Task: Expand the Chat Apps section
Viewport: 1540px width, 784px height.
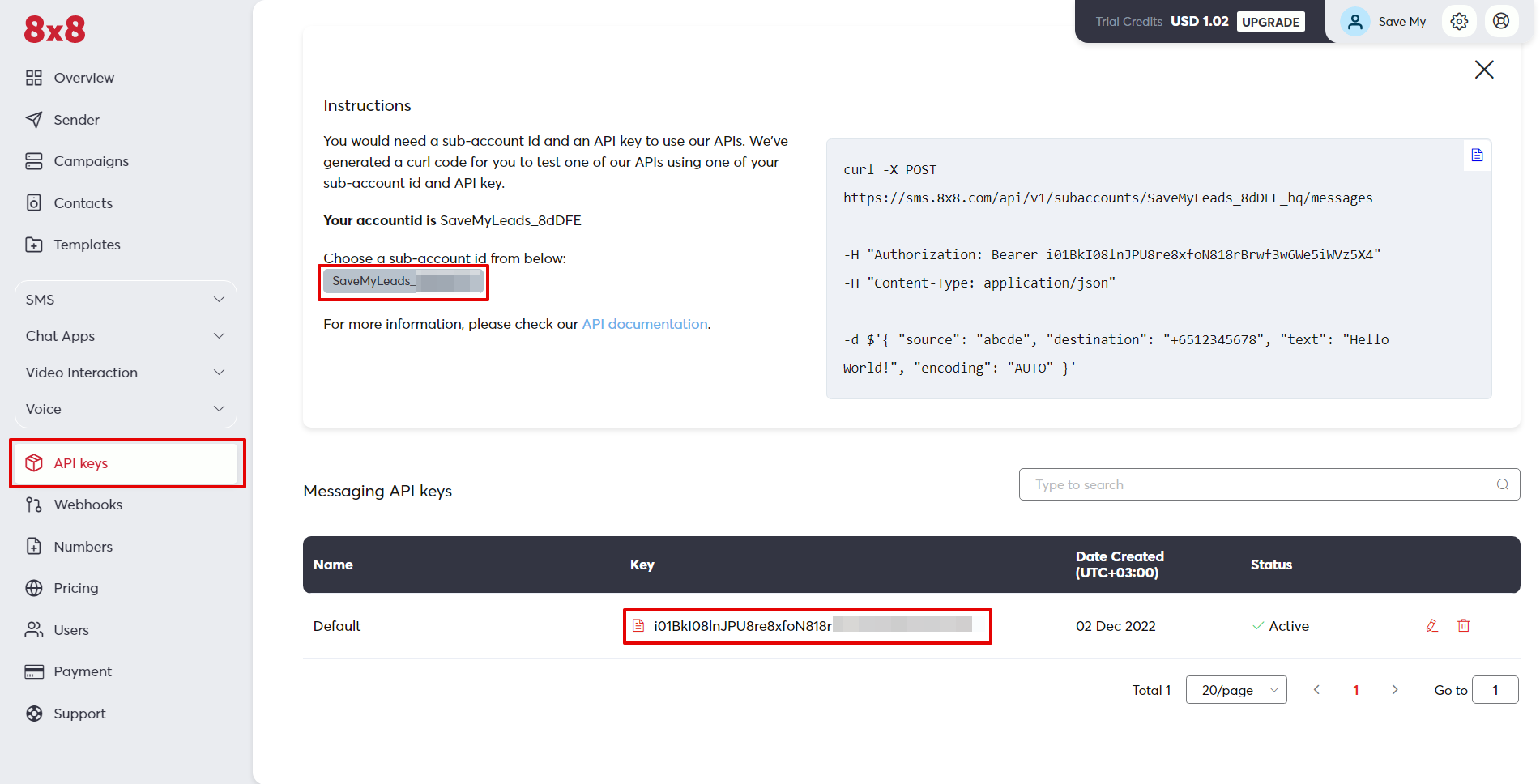Action: pos(126,336)
